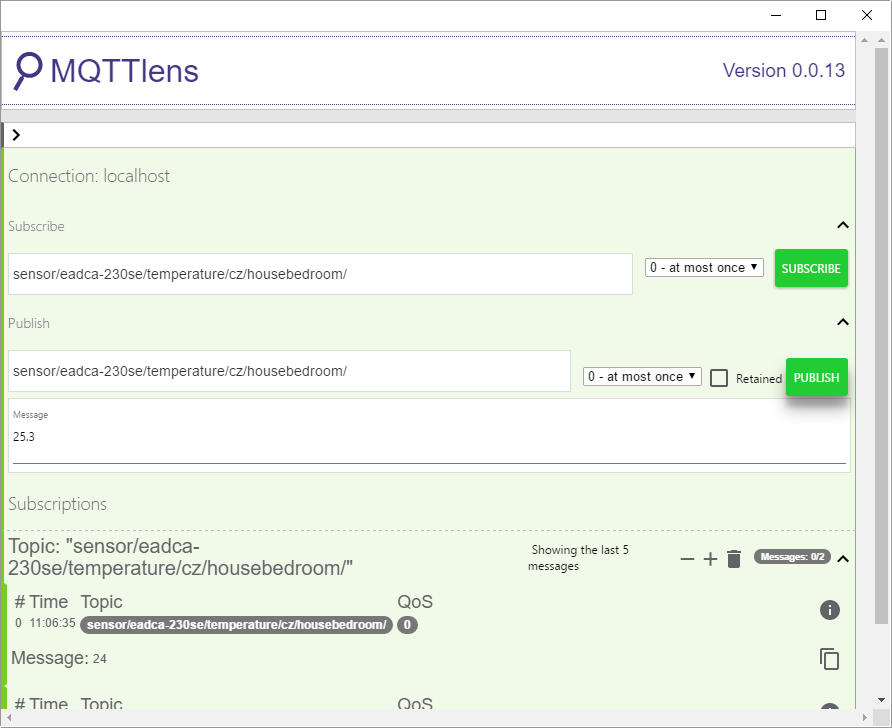The image size is (892, 728).
Task: Focus the Subscribe topic input field
Action: [x=320, y=274]
